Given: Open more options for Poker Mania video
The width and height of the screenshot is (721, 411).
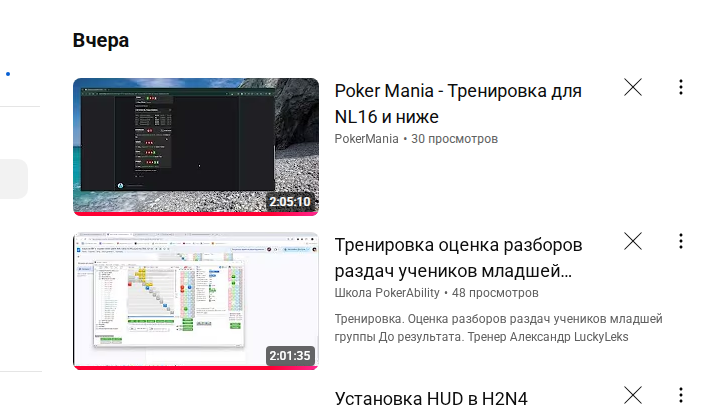Looking at the screenshot, I should click(681, 87).
